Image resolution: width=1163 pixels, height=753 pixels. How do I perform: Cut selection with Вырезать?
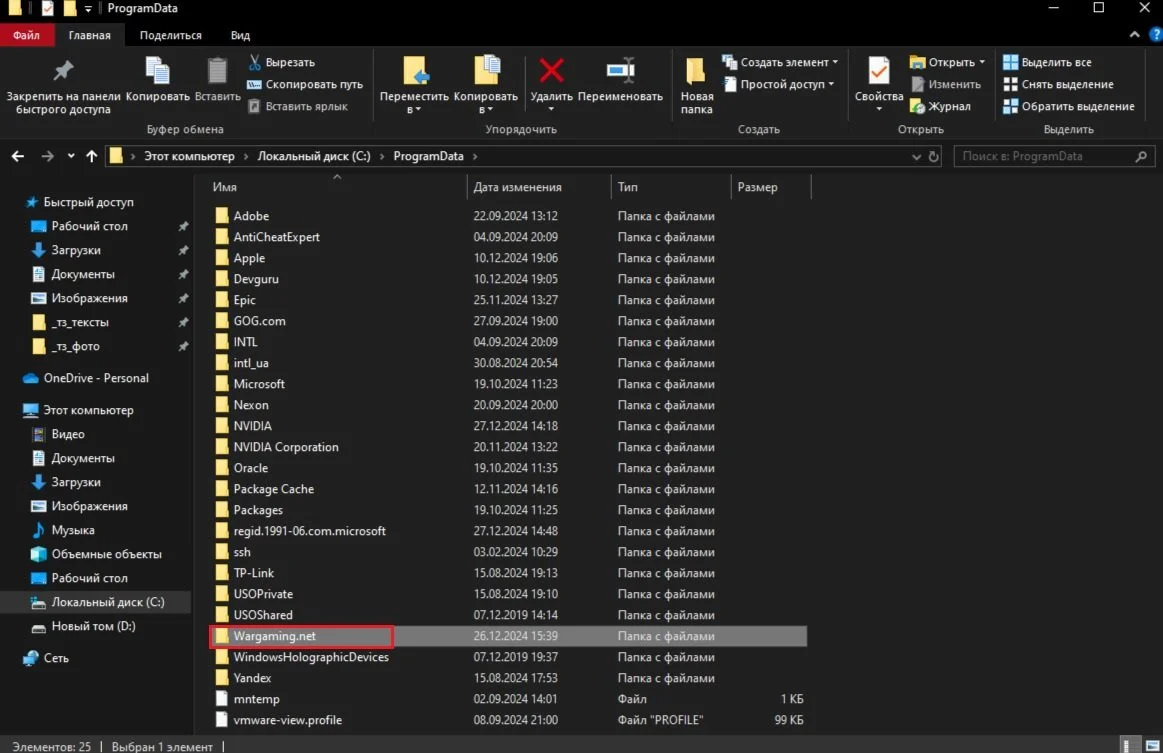coord(282,62)
